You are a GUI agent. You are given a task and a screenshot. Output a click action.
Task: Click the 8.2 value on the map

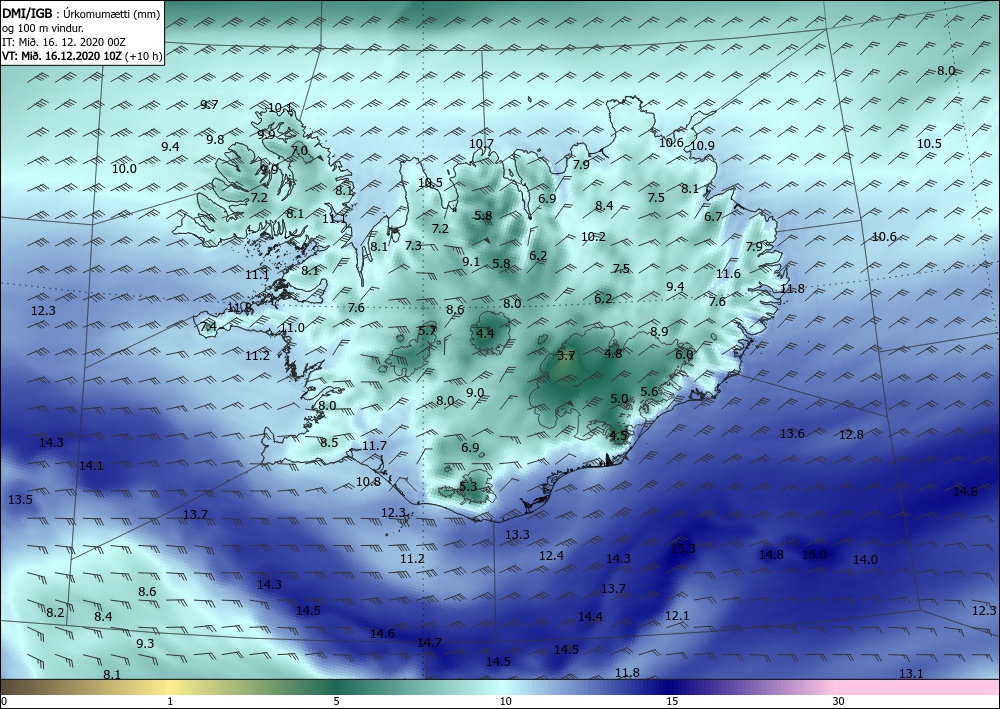tap(55, 613)
